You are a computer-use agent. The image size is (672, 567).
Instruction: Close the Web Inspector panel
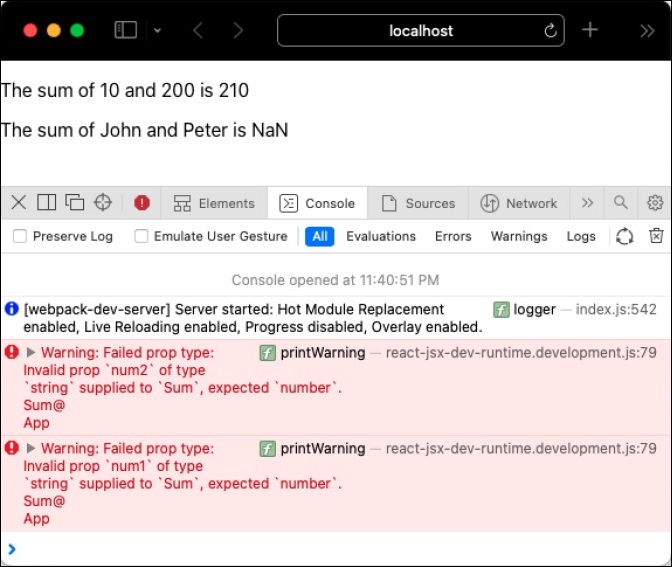click(x=19, y=203)
